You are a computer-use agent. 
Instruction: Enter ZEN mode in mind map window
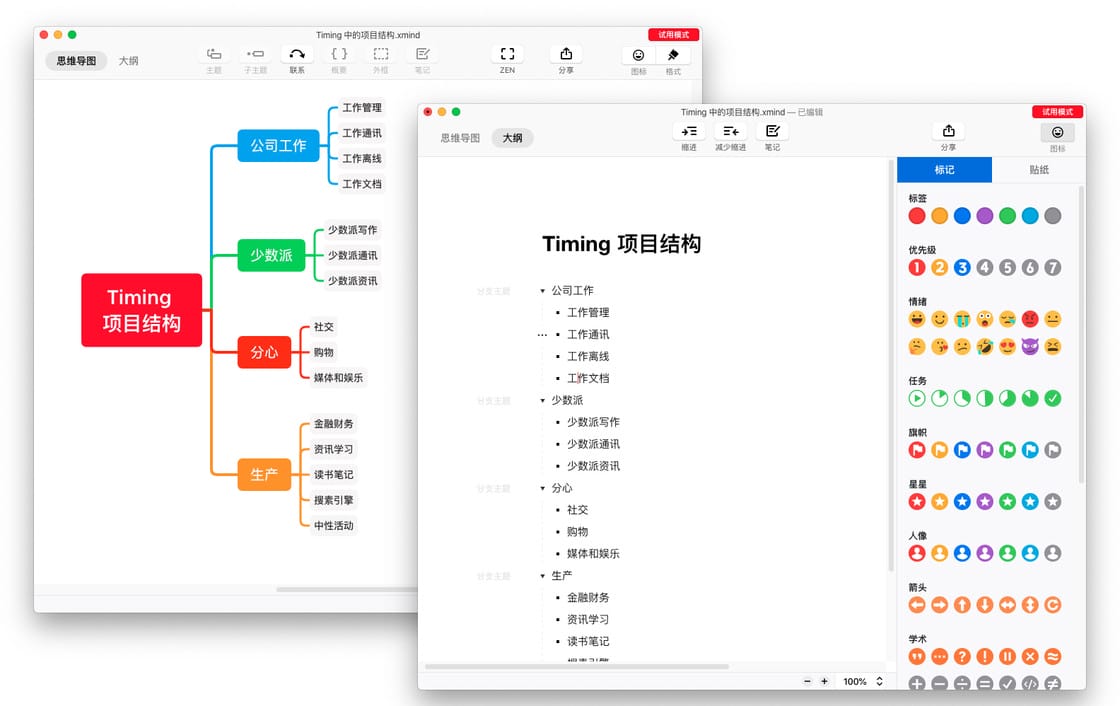click(507, 54)
